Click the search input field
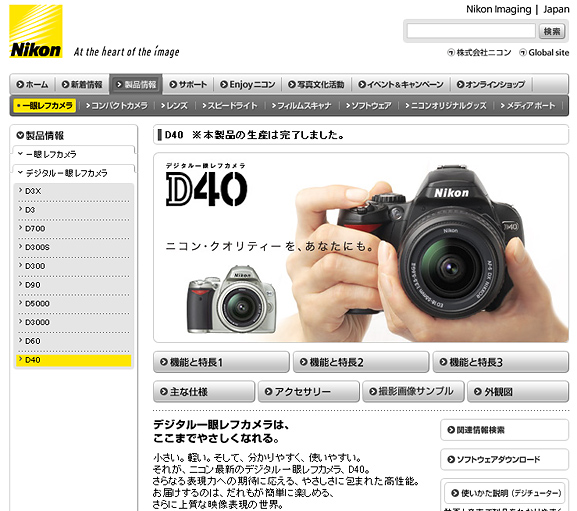Image resolution: width=577 pixels, height=511 pixels. [x=471, y=31]
